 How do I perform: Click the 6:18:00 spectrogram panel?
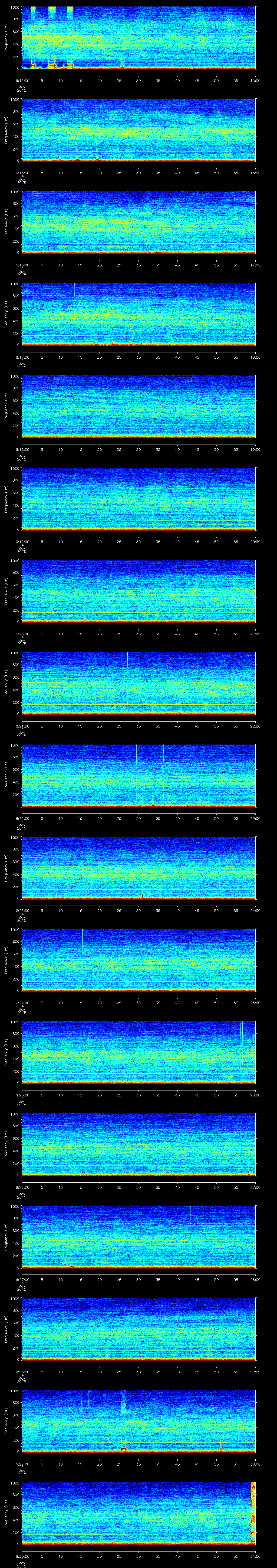[x=138, y=407]
